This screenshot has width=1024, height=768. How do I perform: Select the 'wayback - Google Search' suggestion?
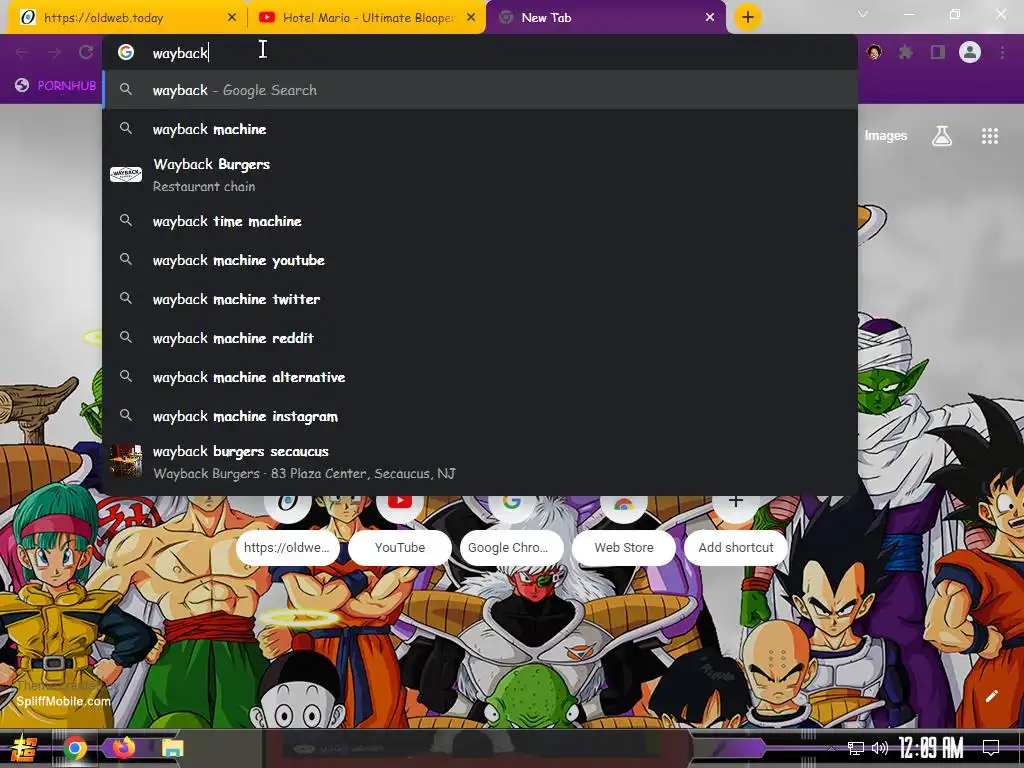(x=480, y=90)
